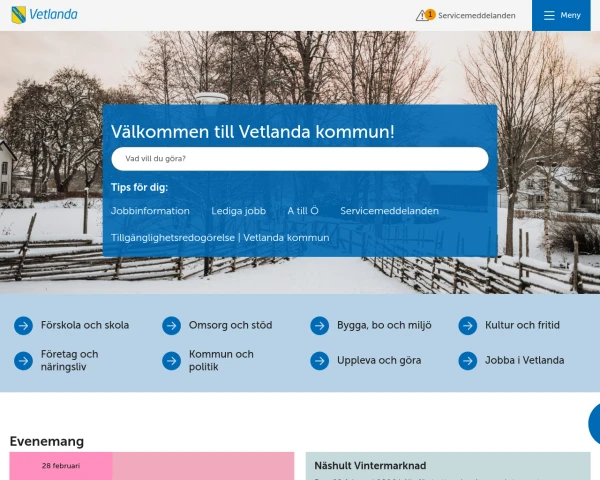Open Omsorg och stöd text link

pyautogui.click(x=230, y=325)
